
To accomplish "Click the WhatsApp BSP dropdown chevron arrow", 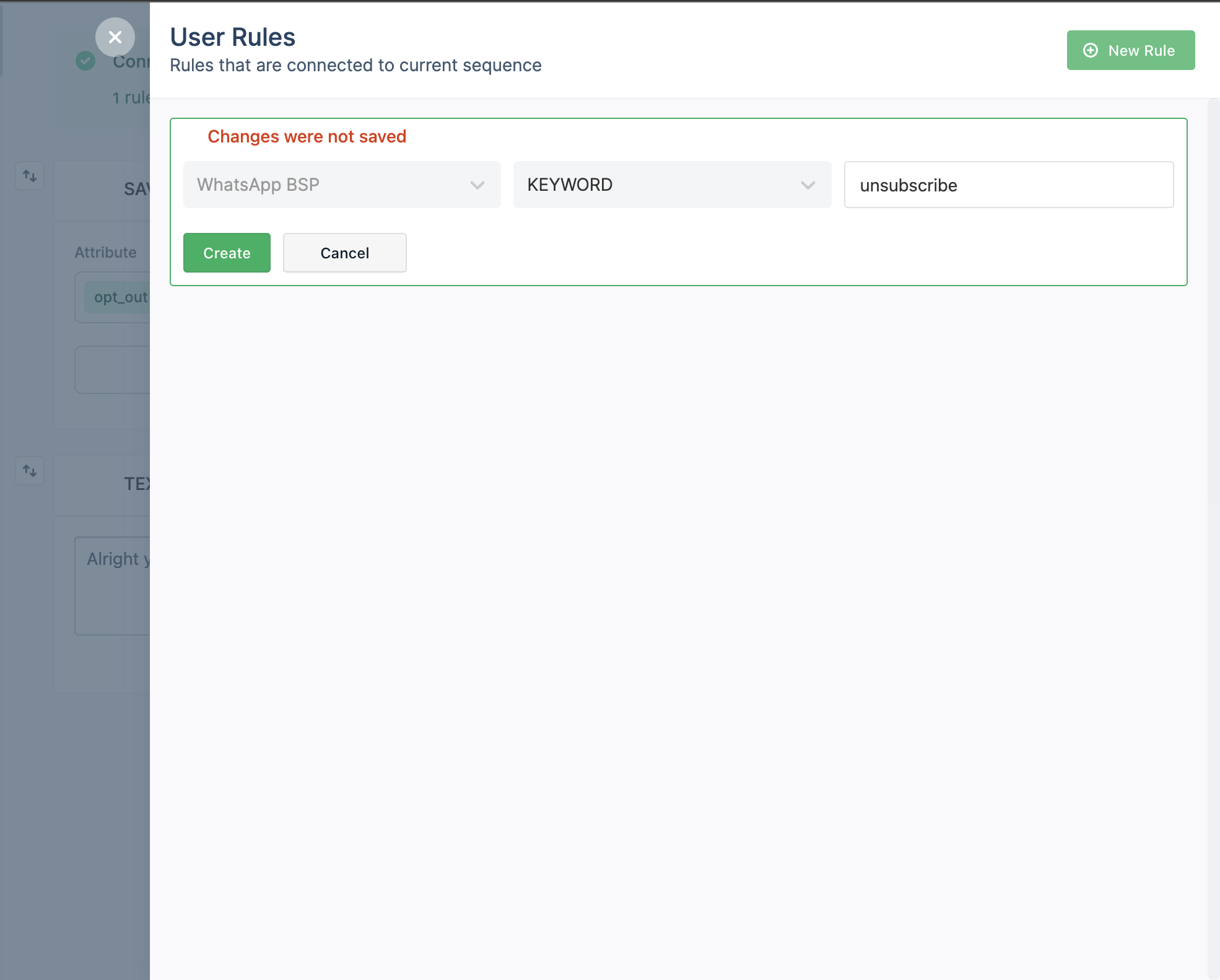I will pyautogui.click(x=477, y=185).
